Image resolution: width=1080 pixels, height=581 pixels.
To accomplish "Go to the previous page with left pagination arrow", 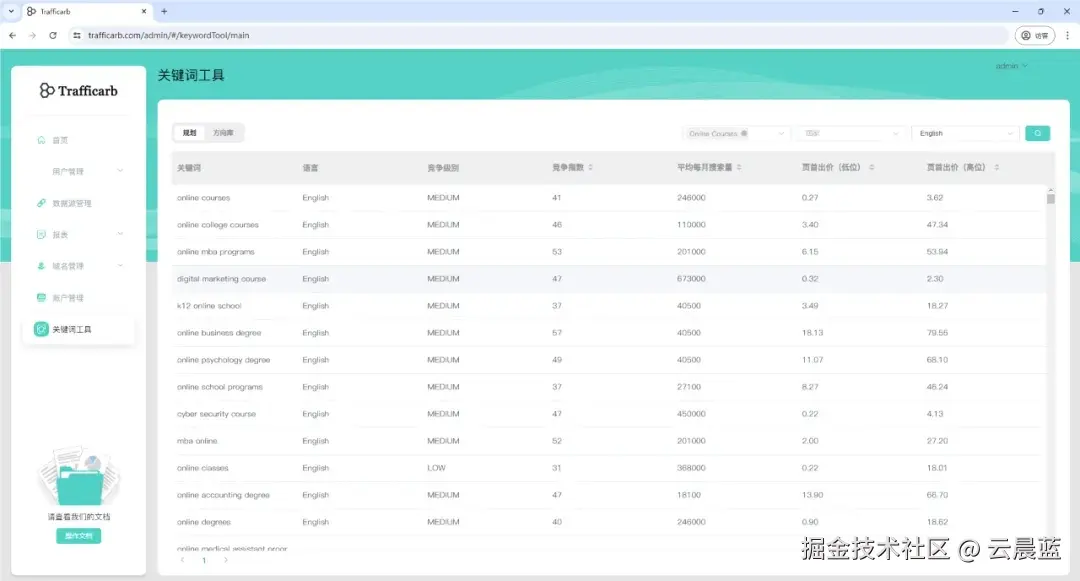I will 183,560.
